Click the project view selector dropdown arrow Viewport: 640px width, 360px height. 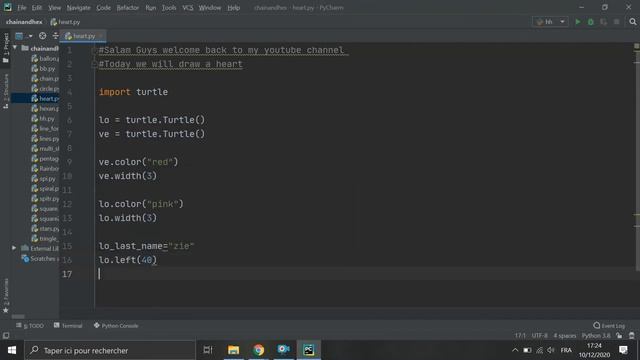point(31,36)
